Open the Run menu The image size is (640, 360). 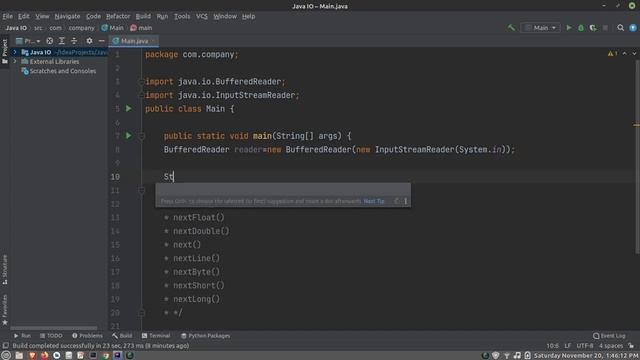pos(162,16)
